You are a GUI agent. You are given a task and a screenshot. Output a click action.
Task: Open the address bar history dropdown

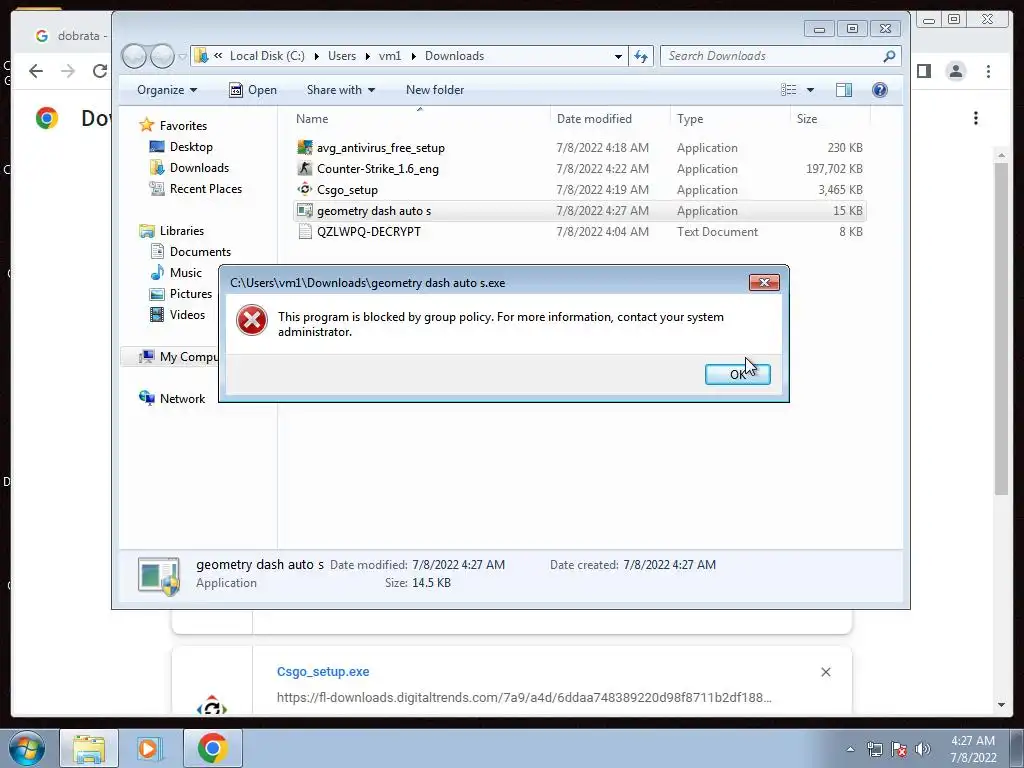pyautogui.click(x=618, y=56)
